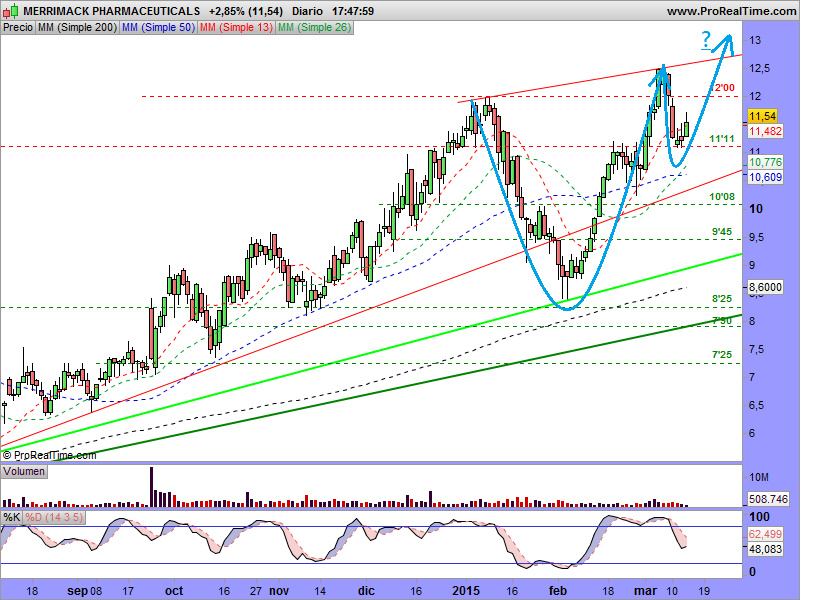Click the %K stochastic label
Screen dimensions: 819x600
[x=11, y=517]
